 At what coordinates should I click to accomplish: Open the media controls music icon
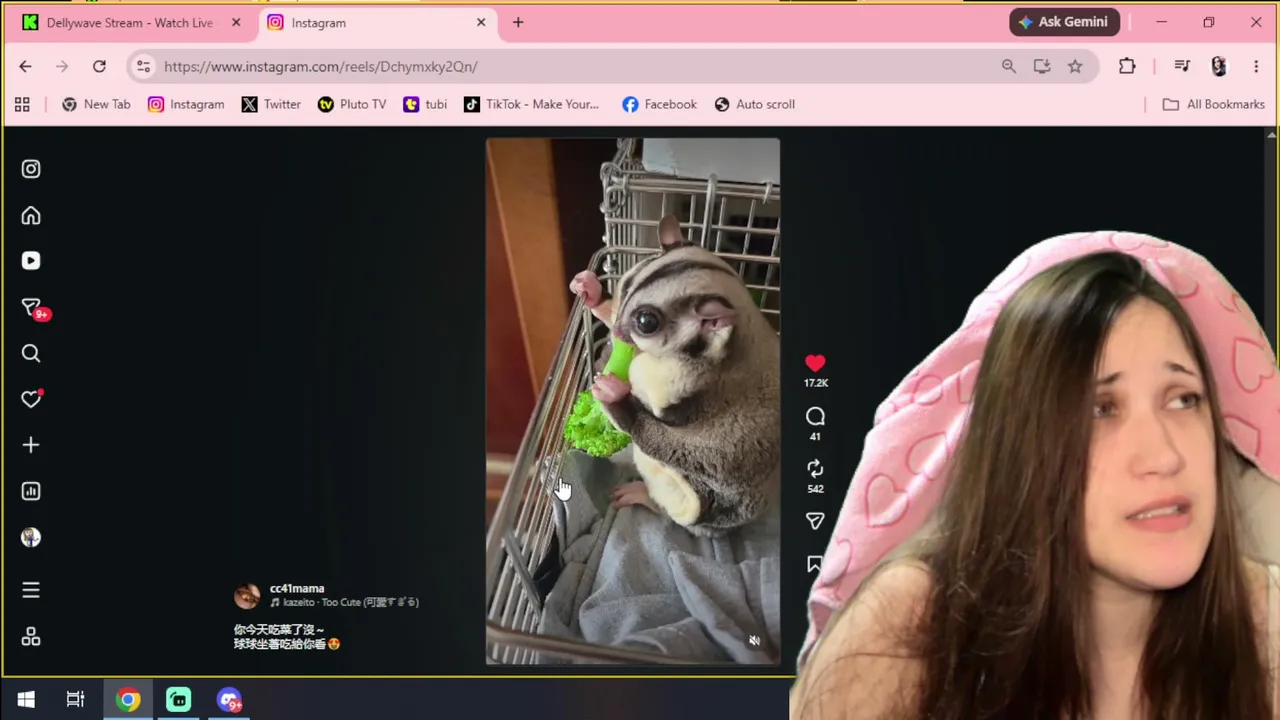pyautogui.click(x=1182, y=66)
